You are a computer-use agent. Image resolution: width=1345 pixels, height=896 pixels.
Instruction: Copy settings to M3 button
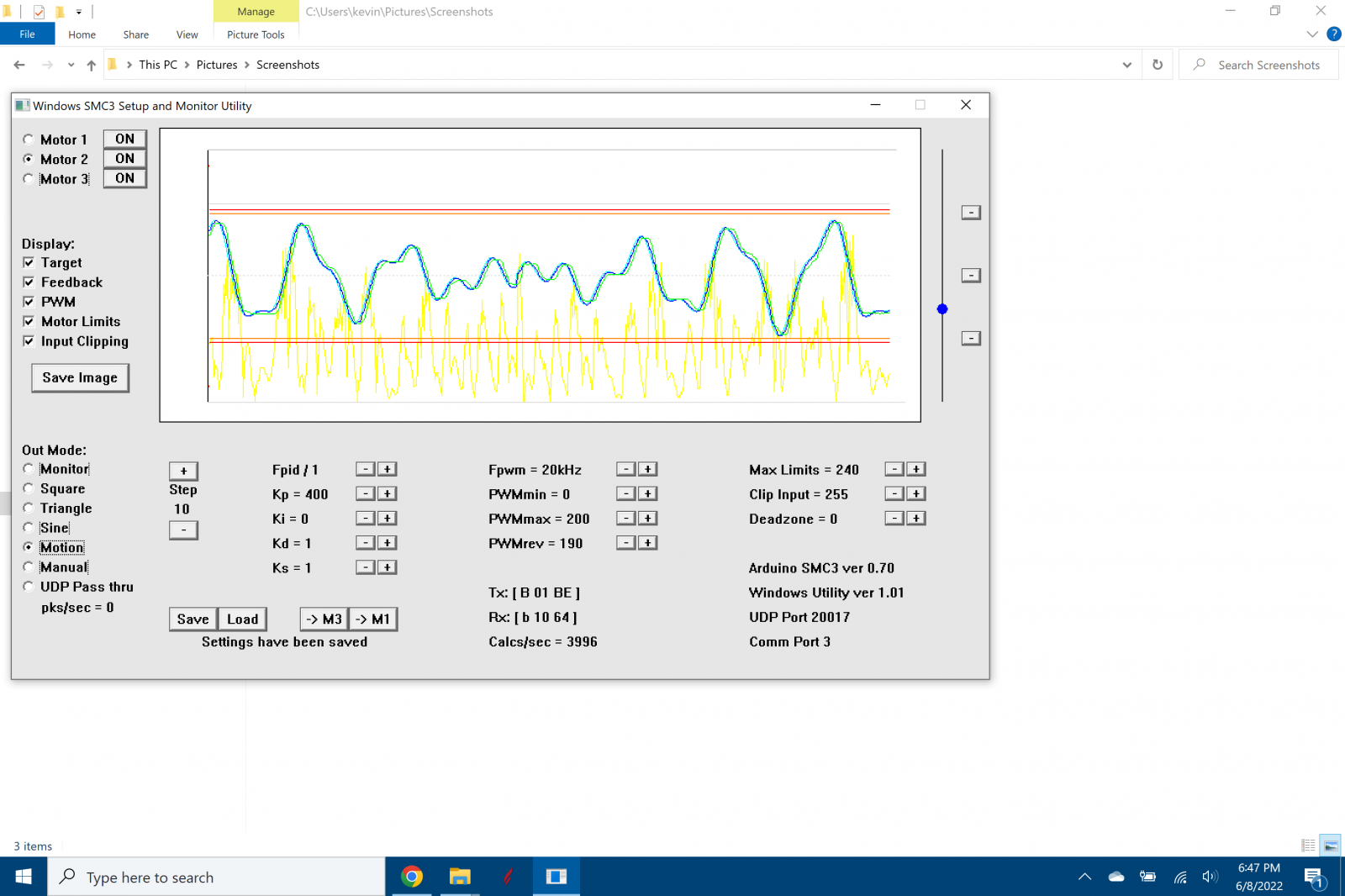pos(324,619)
